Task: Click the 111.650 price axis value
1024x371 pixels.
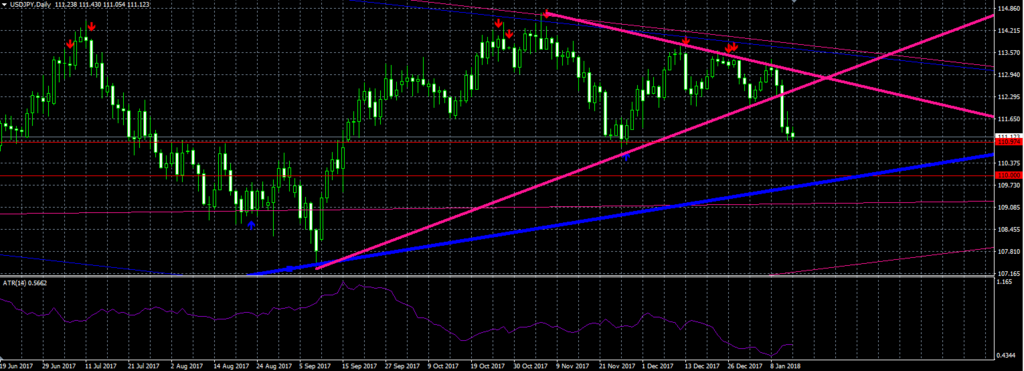Action: click(1009, 120)
